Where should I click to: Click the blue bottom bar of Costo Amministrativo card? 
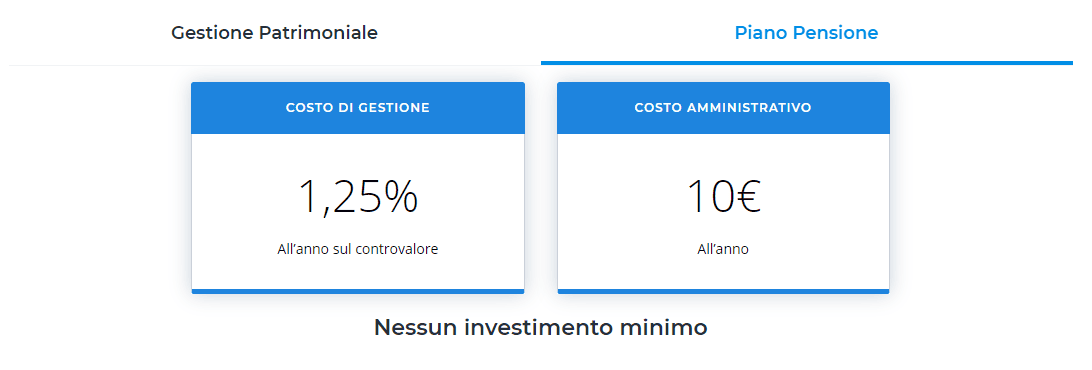tap(723, 291)
